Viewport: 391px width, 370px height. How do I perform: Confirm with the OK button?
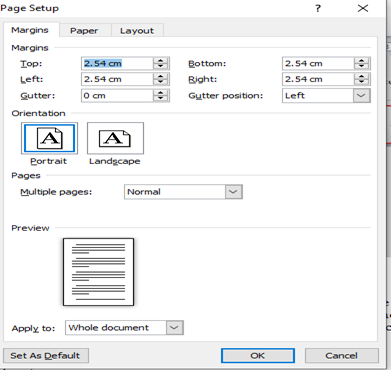(258, 356)
